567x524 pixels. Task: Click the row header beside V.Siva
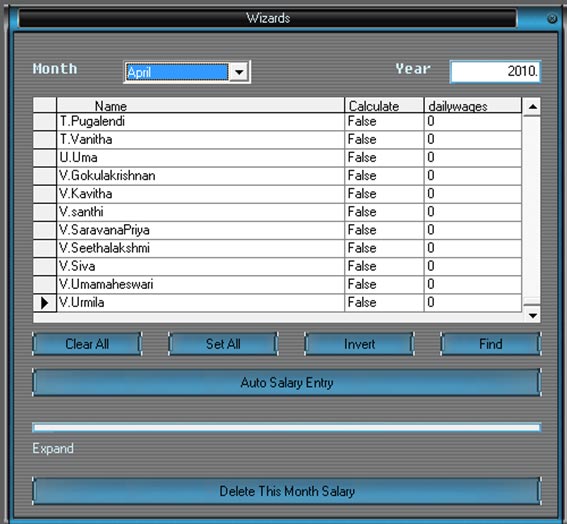(44, 267)
